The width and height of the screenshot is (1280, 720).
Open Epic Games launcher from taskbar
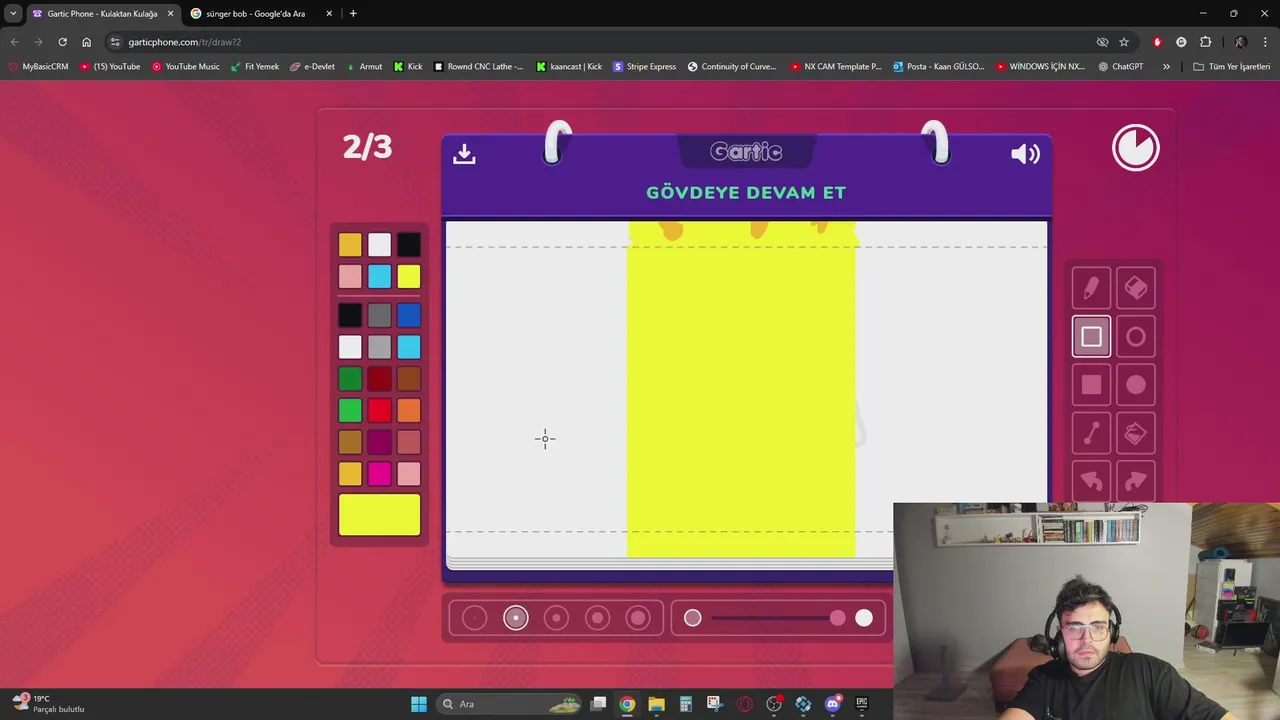[861, 704]
